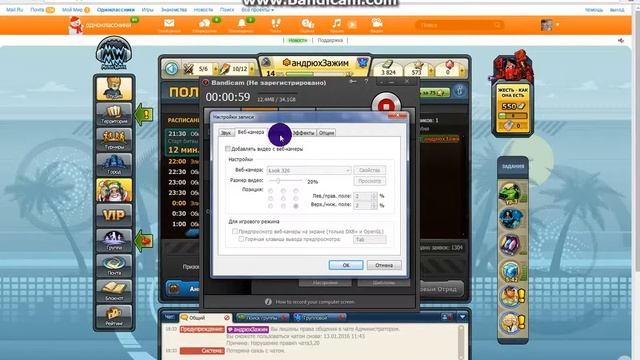Image resolution: width=640 pixels, height=360 pixels.
Task: Click the Размер видео slider handle
Action: click(x=278, y=180)
